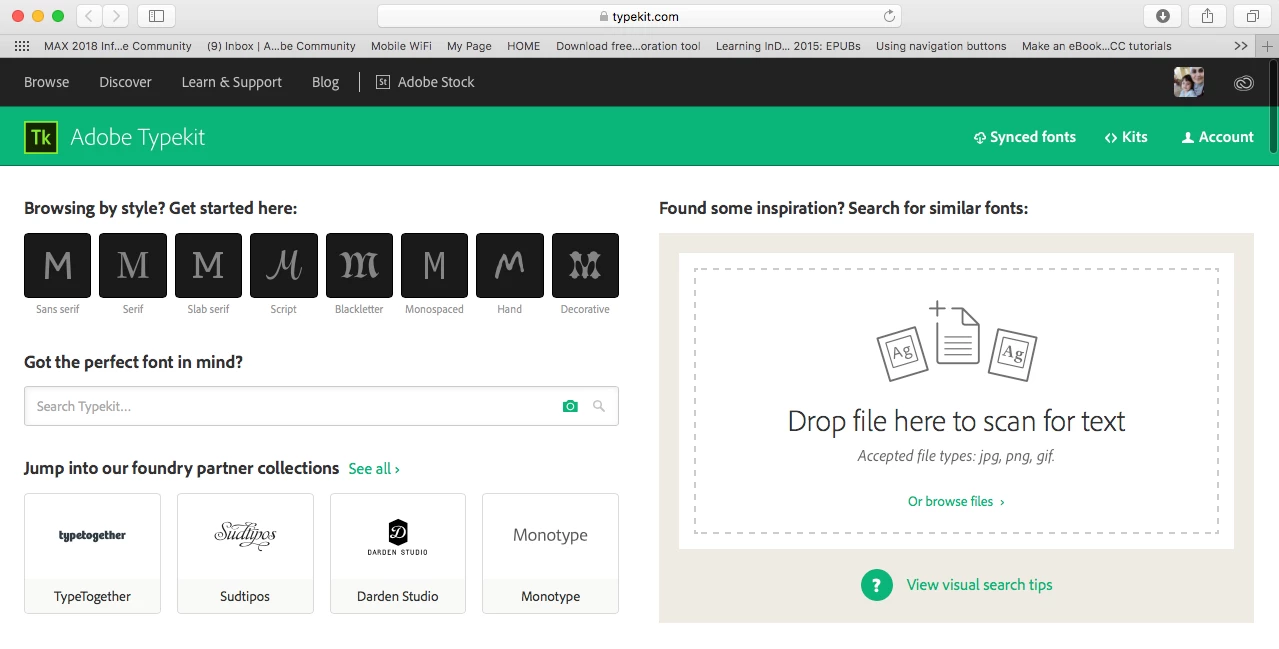Open Learn & Support
1279x649 pixels.
[x=231, y=82]
